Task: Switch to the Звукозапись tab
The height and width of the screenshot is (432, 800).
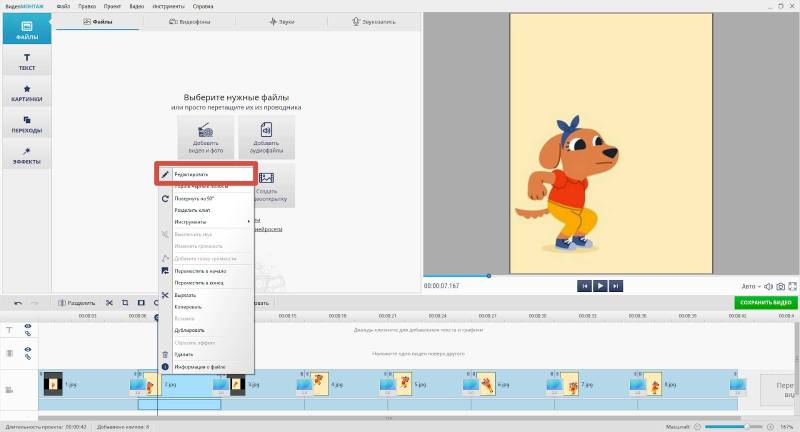Action: point(373,22)
